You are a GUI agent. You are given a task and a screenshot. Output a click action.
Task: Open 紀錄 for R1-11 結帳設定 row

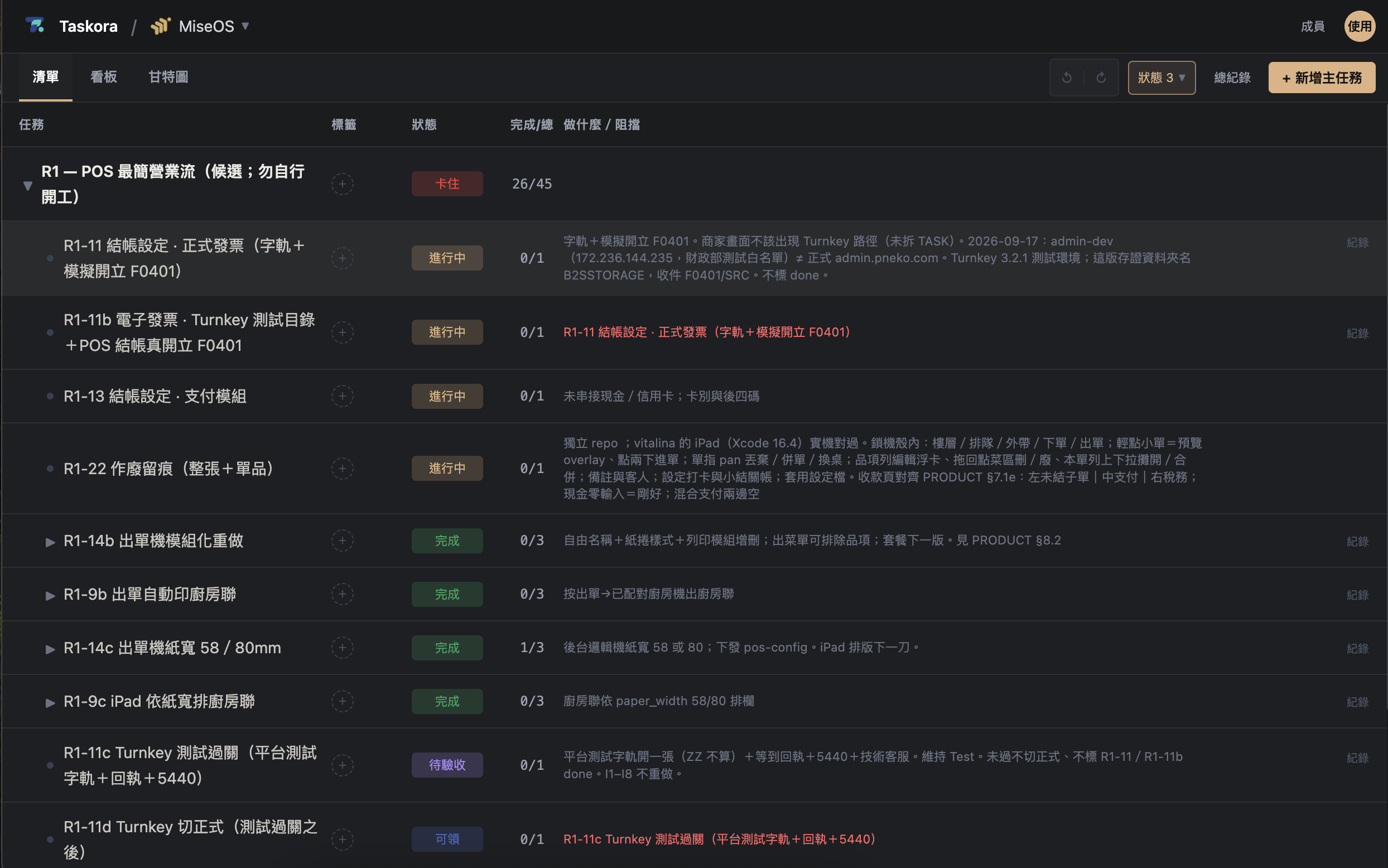(x=1357, y=242)
